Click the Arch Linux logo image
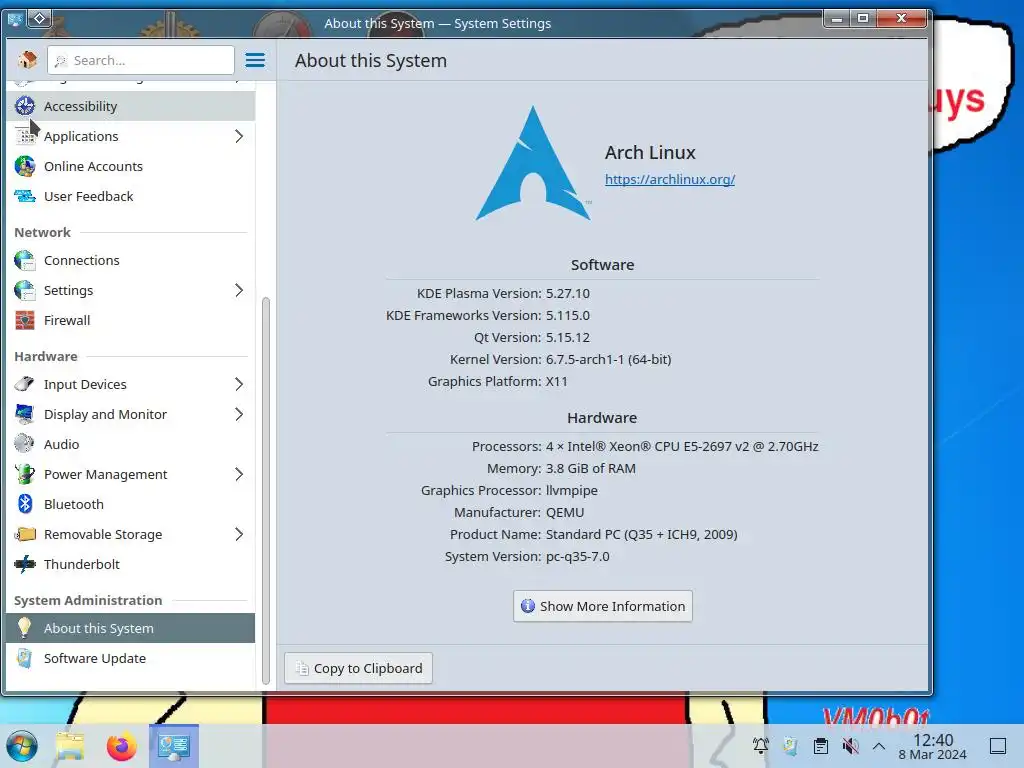The width and height of the screenshot is (1024, 768). 534,163
